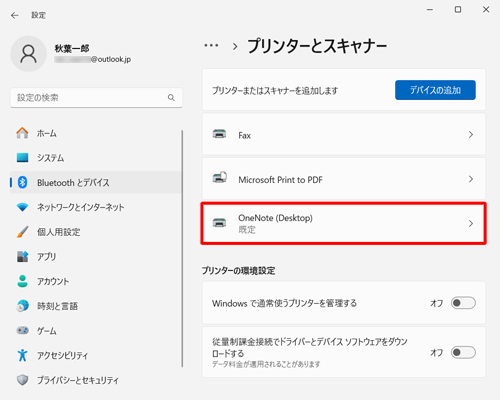The height and width of the screenshot is (400, 500).
Task: Click the outlook.jp email address
Action: point(93,59)
